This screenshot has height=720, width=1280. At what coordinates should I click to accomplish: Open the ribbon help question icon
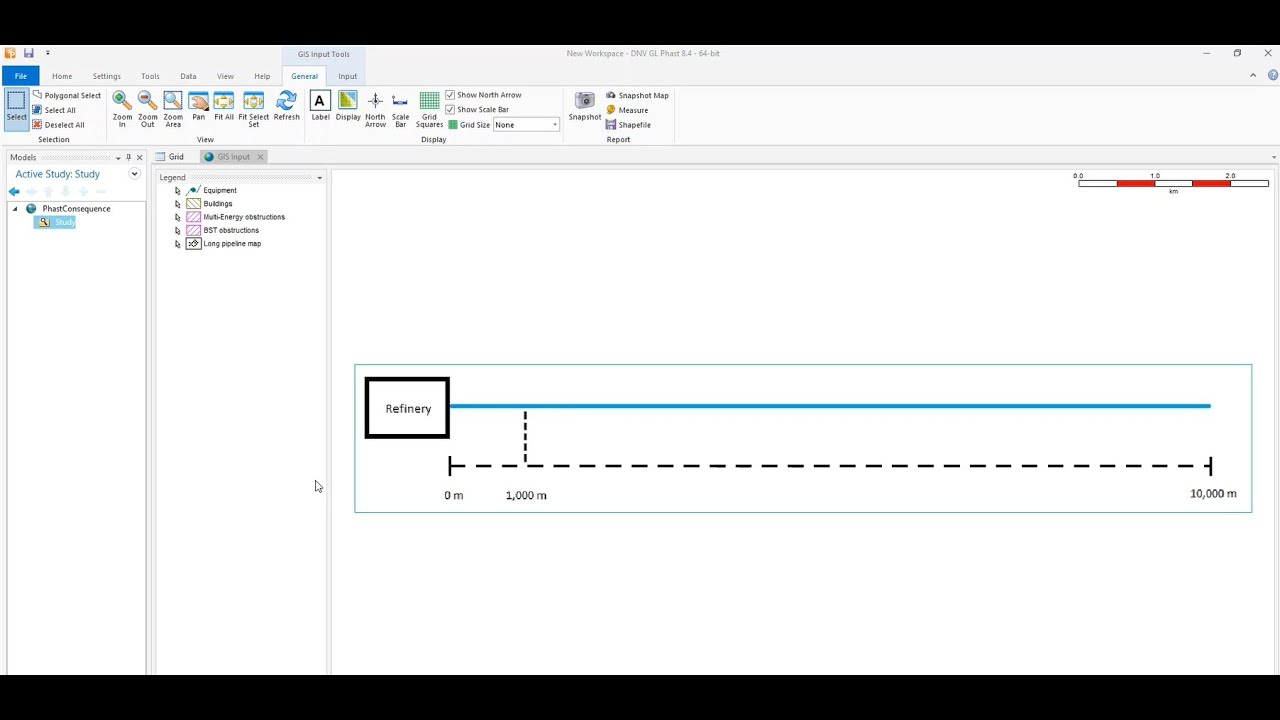[x=1273, y=75]
